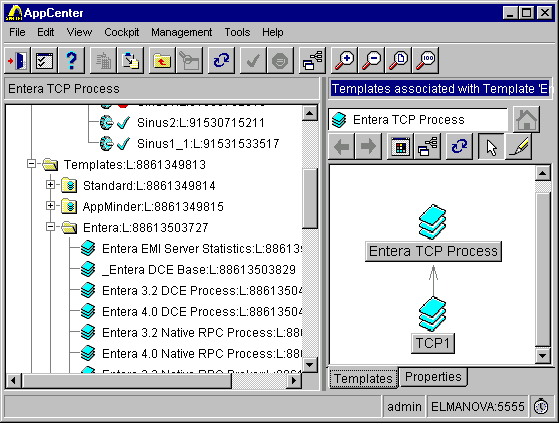Image resolution: width=559 pixels, height=423 pixels.
Task: Click the zoom out magnifier icon
Action: [371, 60]
